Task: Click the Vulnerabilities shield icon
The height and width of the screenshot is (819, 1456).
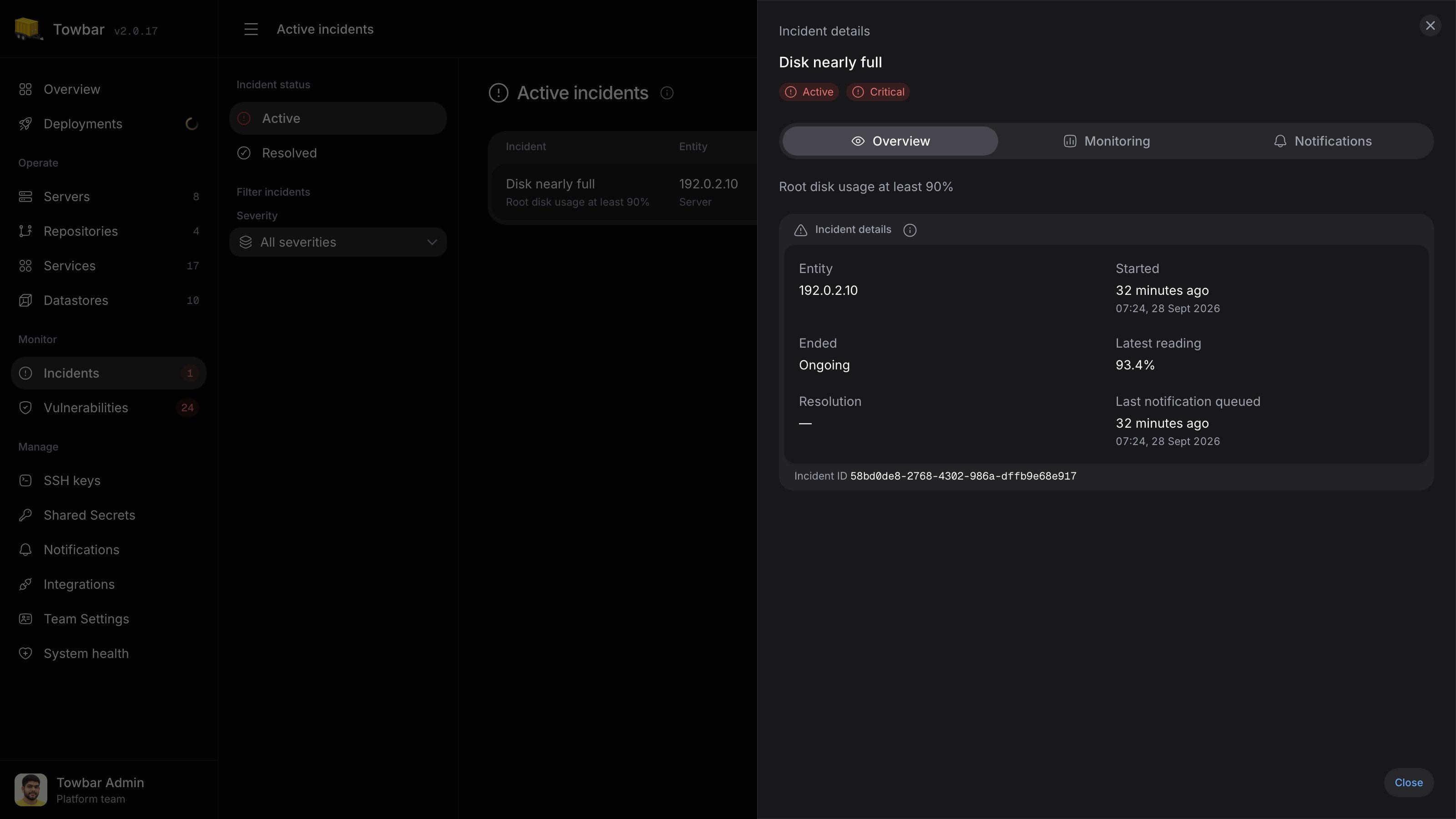Action: click(x=25, y=408)
